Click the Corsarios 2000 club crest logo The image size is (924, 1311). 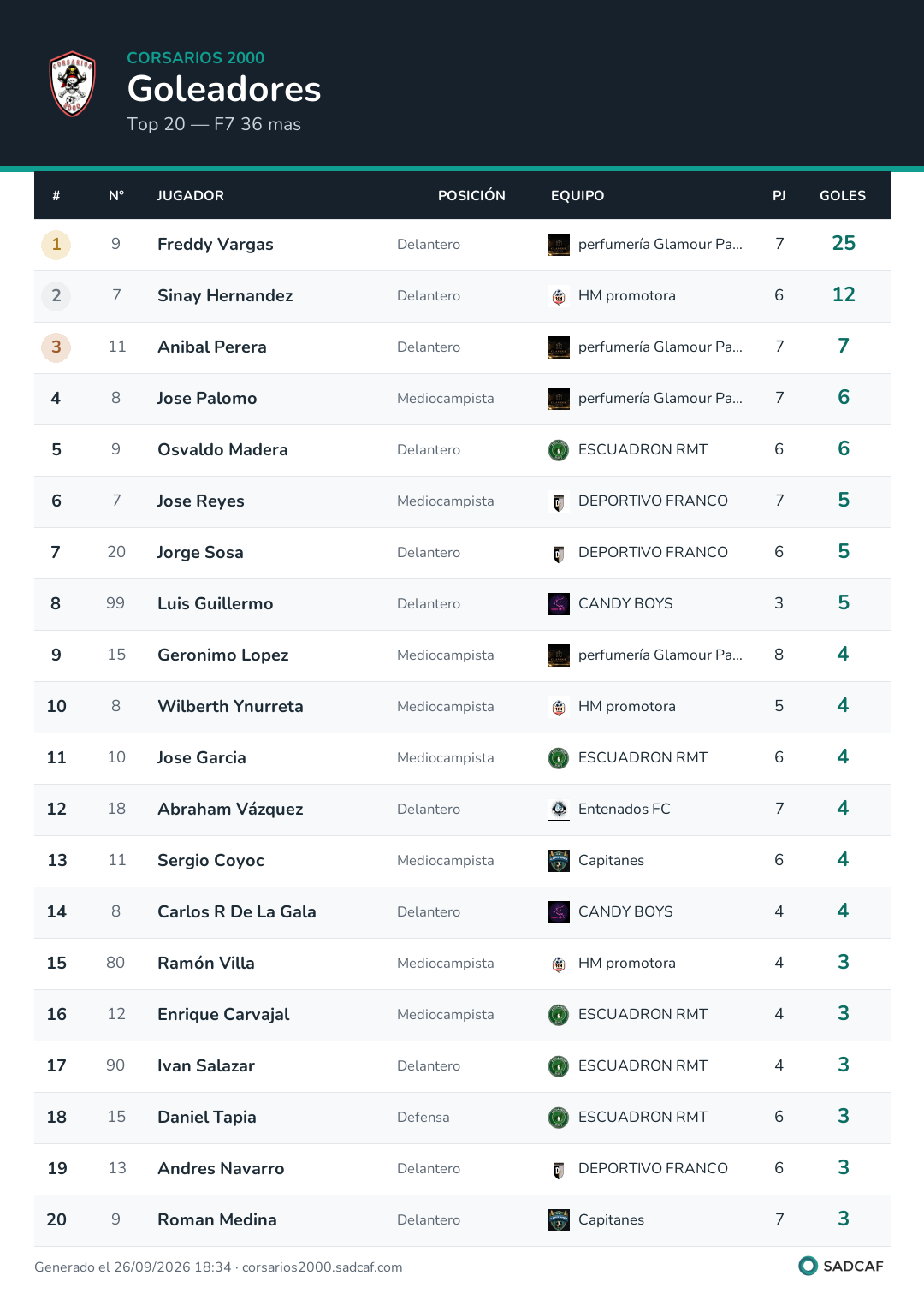[73, 84]
